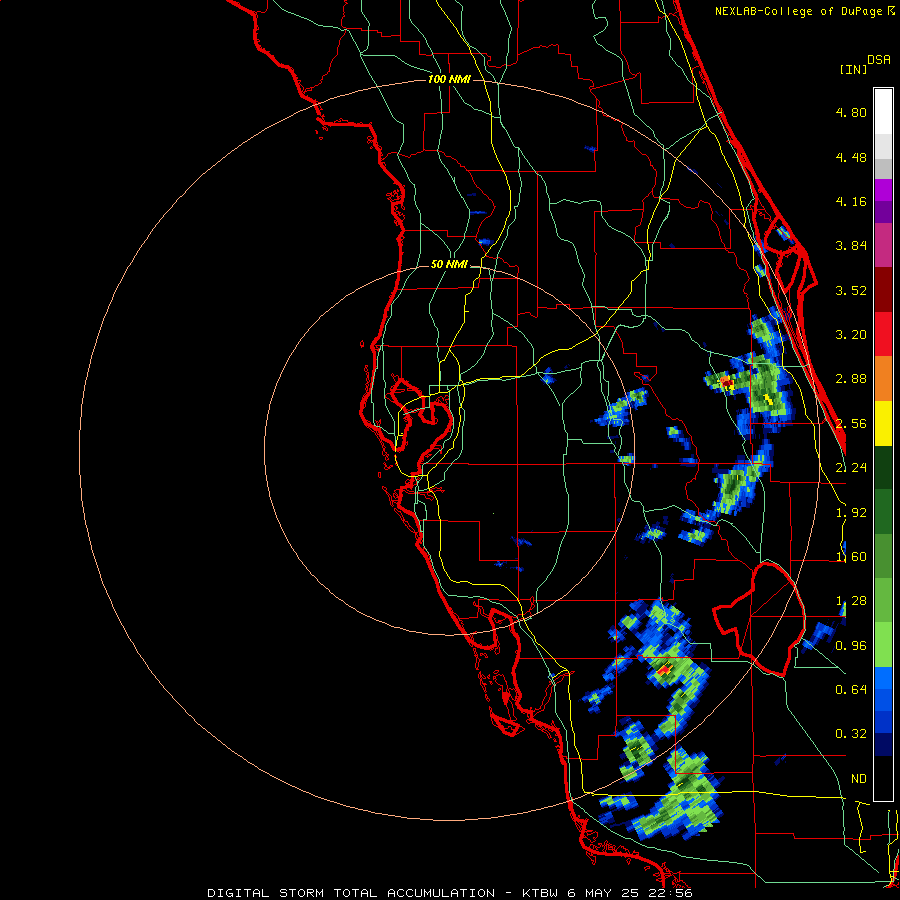Select the 4.48 legend value
Image resolution: width=900 pixels, height=900 pixels.
click(851, 157)
